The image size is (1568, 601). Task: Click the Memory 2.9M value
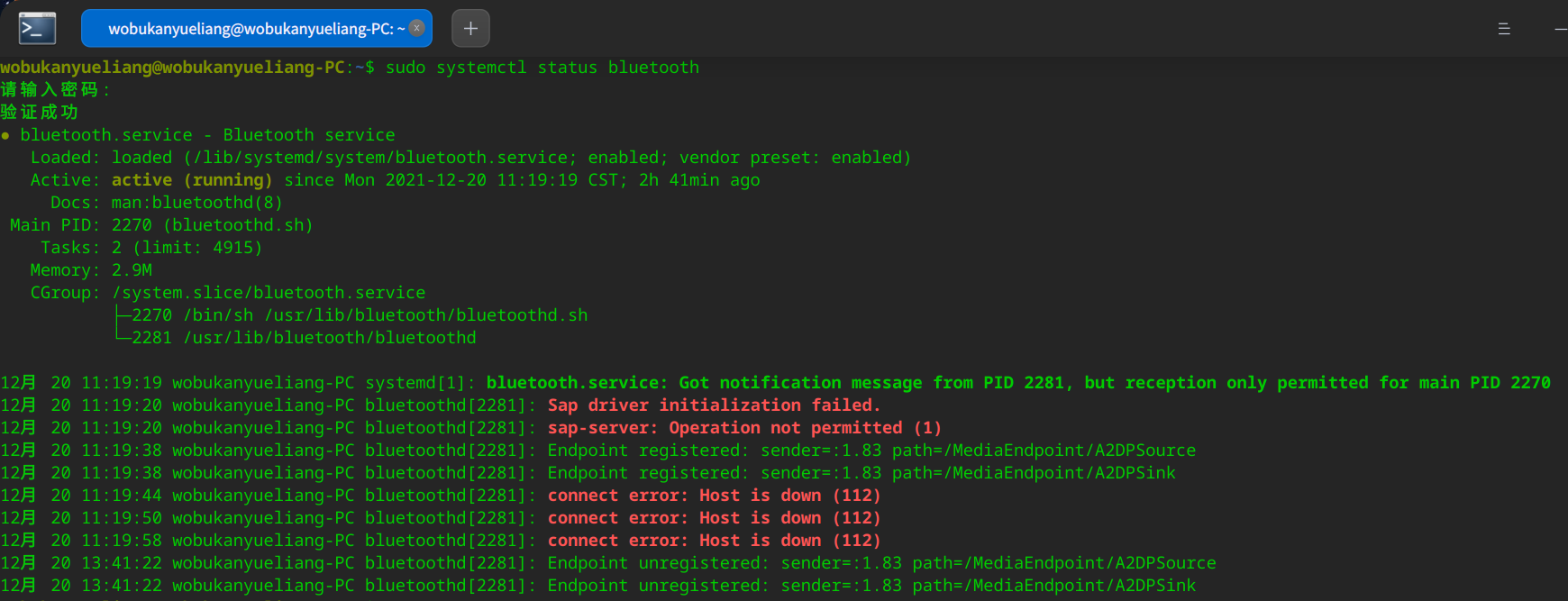(x=132, y=270)
